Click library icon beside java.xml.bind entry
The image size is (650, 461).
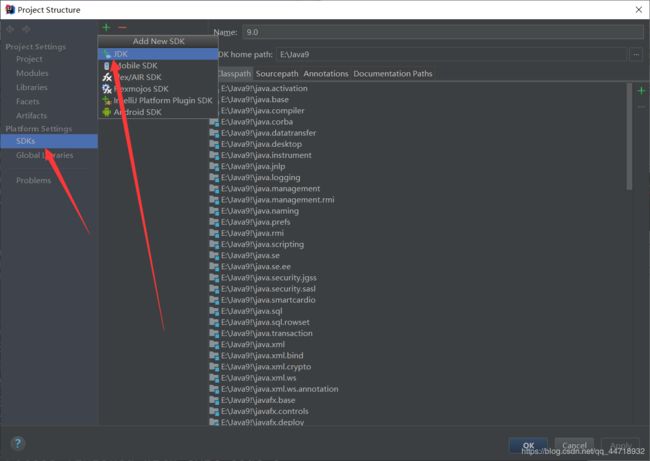point(214,356)
